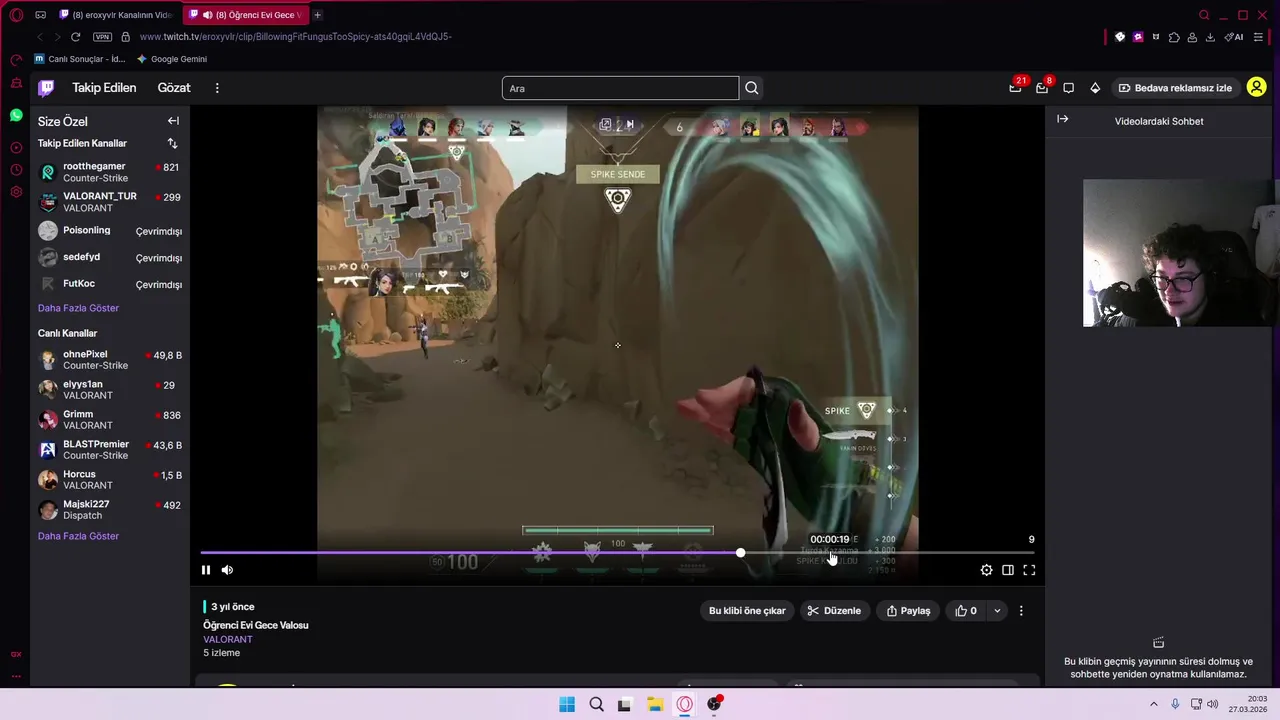Open the whispers chat icon

(1068, 88)
